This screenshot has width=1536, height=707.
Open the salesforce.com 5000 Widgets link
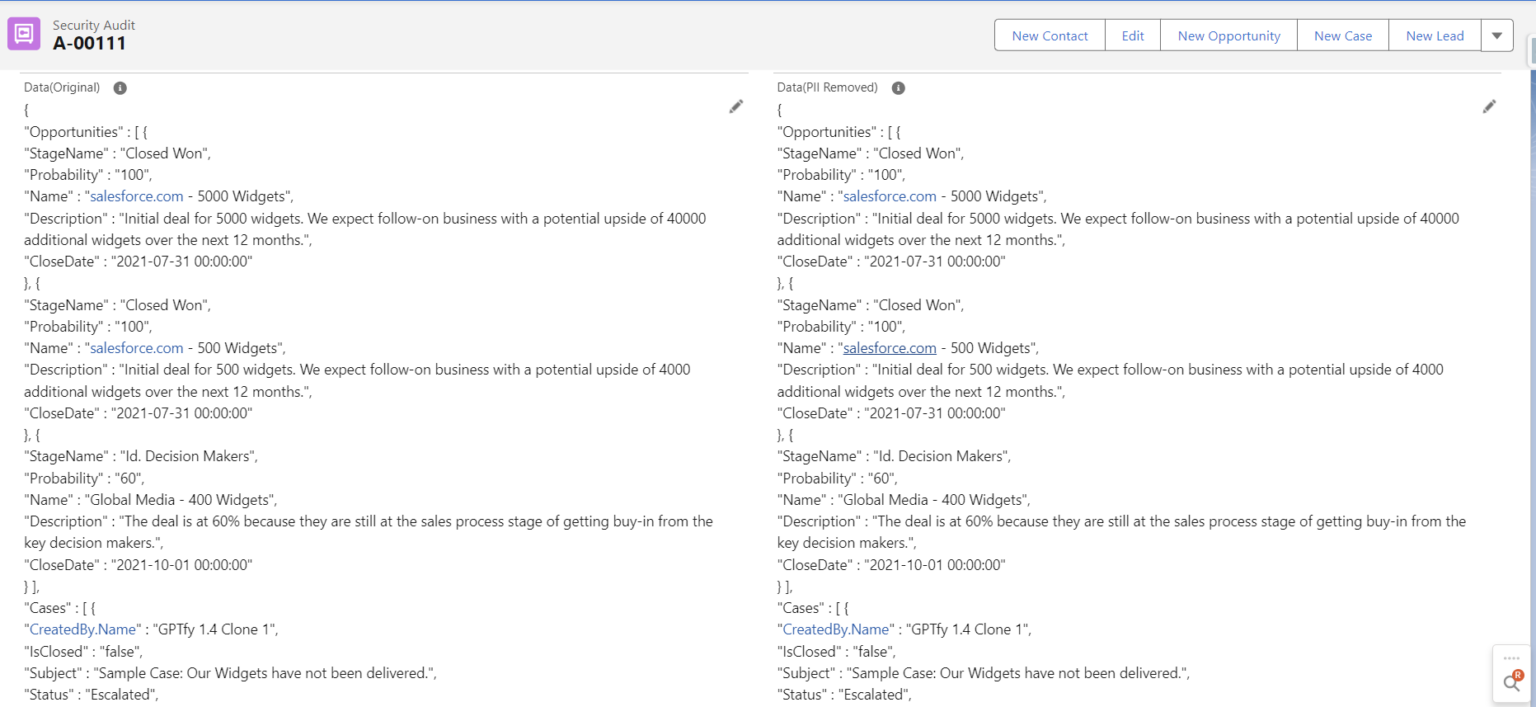click(136, 196)
